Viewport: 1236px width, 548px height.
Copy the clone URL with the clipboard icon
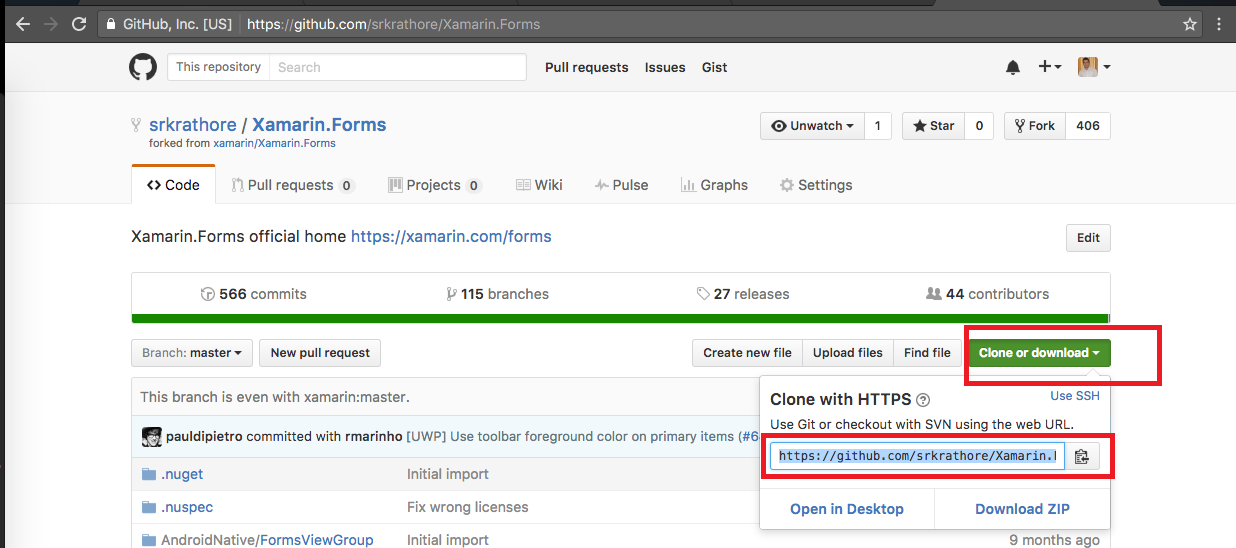[1082, 456]
